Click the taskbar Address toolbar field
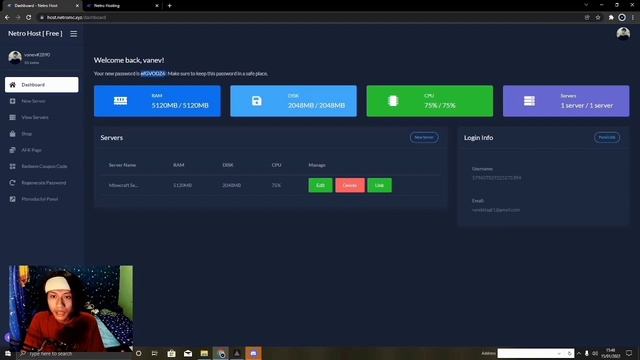The height and width of the screenshot is (360, 640). point(531,353)
